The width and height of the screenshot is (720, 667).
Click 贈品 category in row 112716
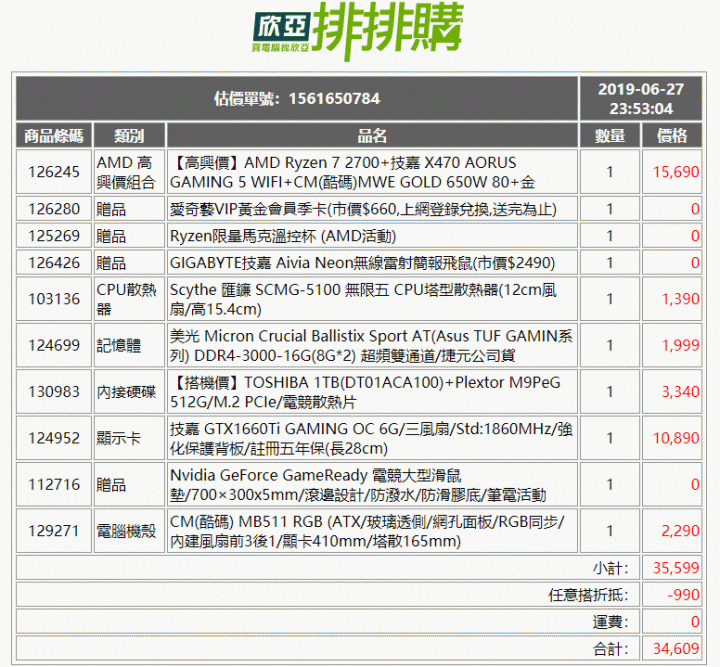(x=111, y=485)
